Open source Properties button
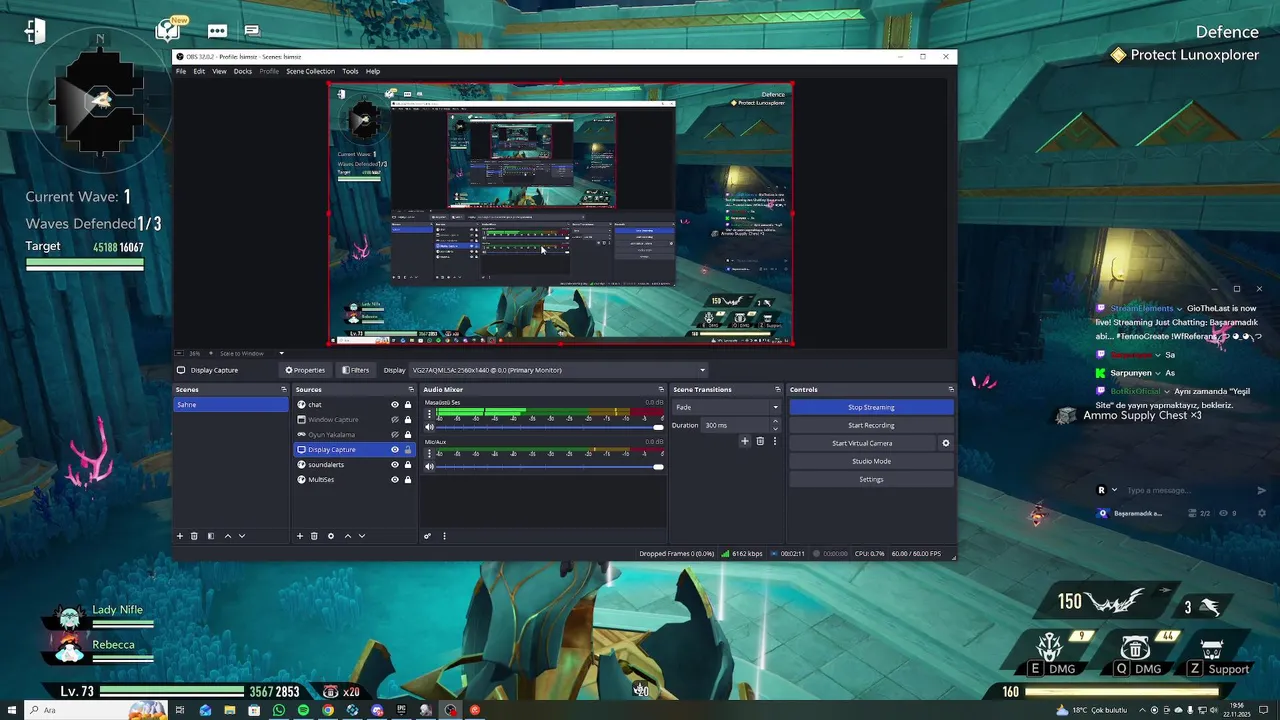 pos(305,370)
